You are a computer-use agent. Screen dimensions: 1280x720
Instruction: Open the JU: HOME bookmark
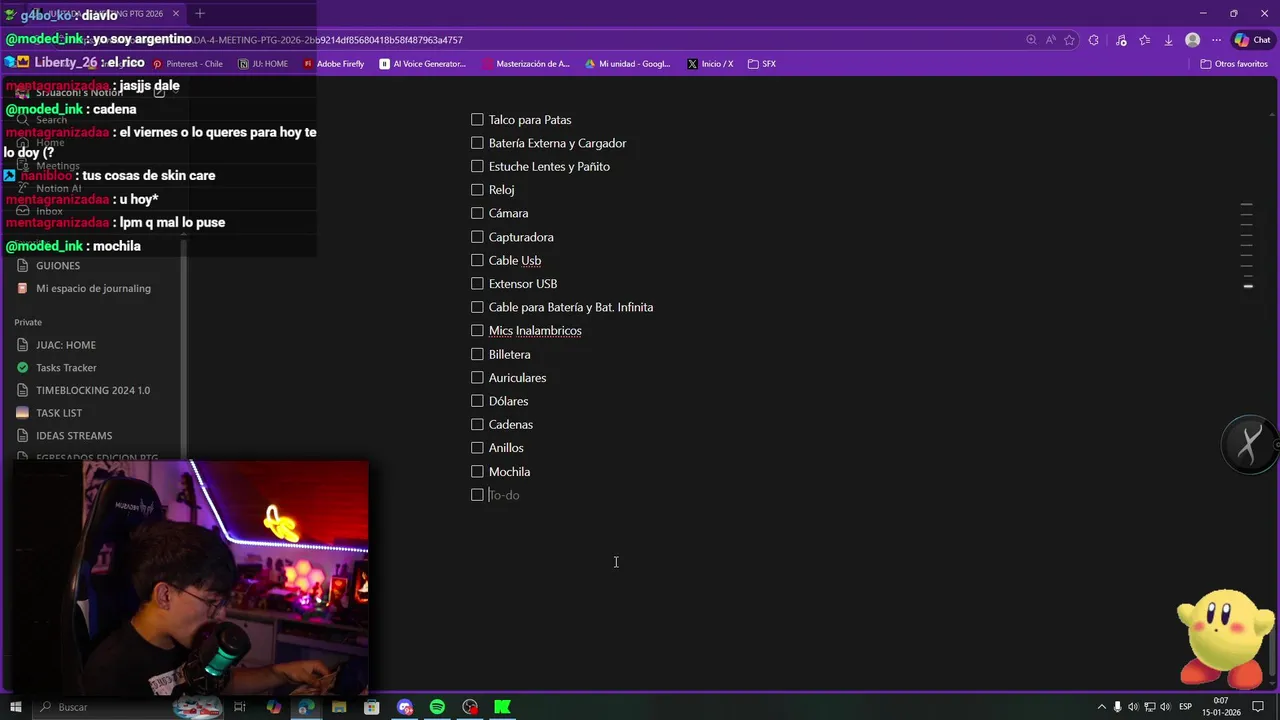(x=263, y=63)
